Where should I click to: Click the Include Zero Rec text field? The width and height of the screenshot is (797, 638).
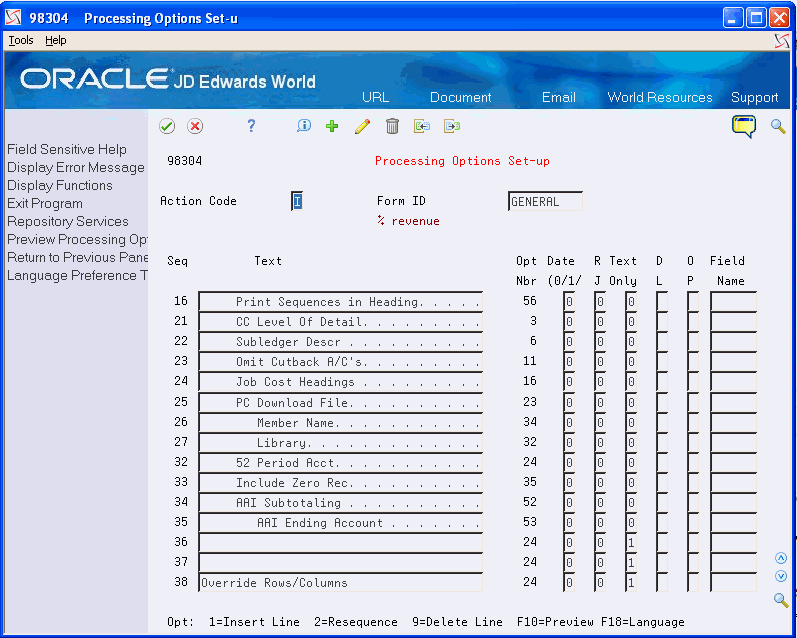pos(341,482)
